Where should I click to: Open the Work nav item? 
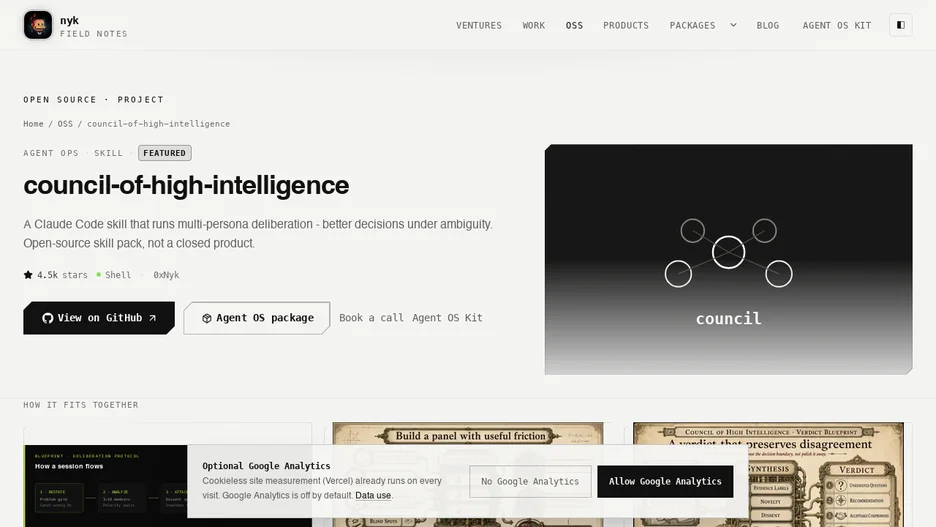click(534, 25)
